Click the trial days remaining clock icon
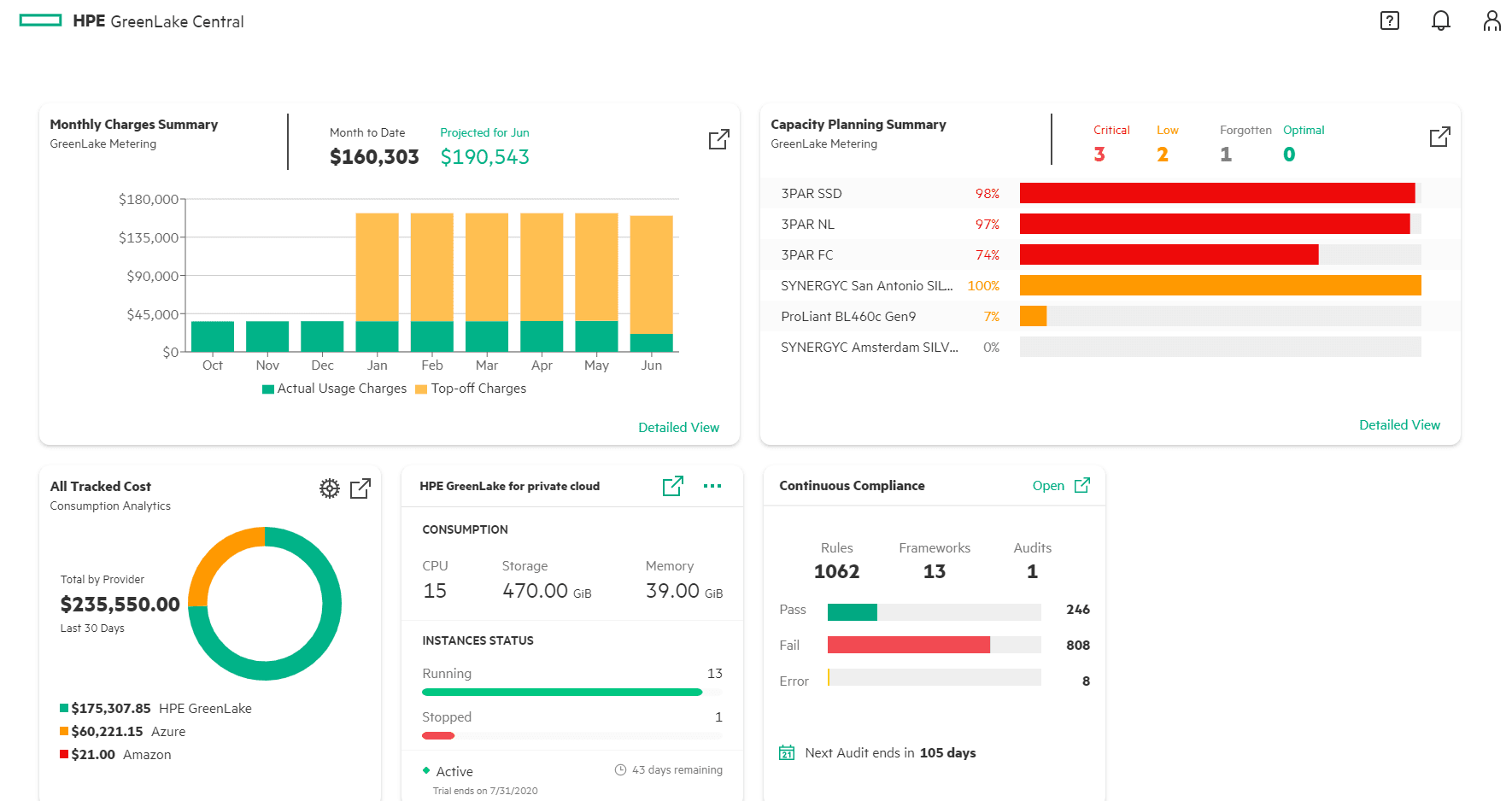Screen dimensions: 1512x801 621,770
